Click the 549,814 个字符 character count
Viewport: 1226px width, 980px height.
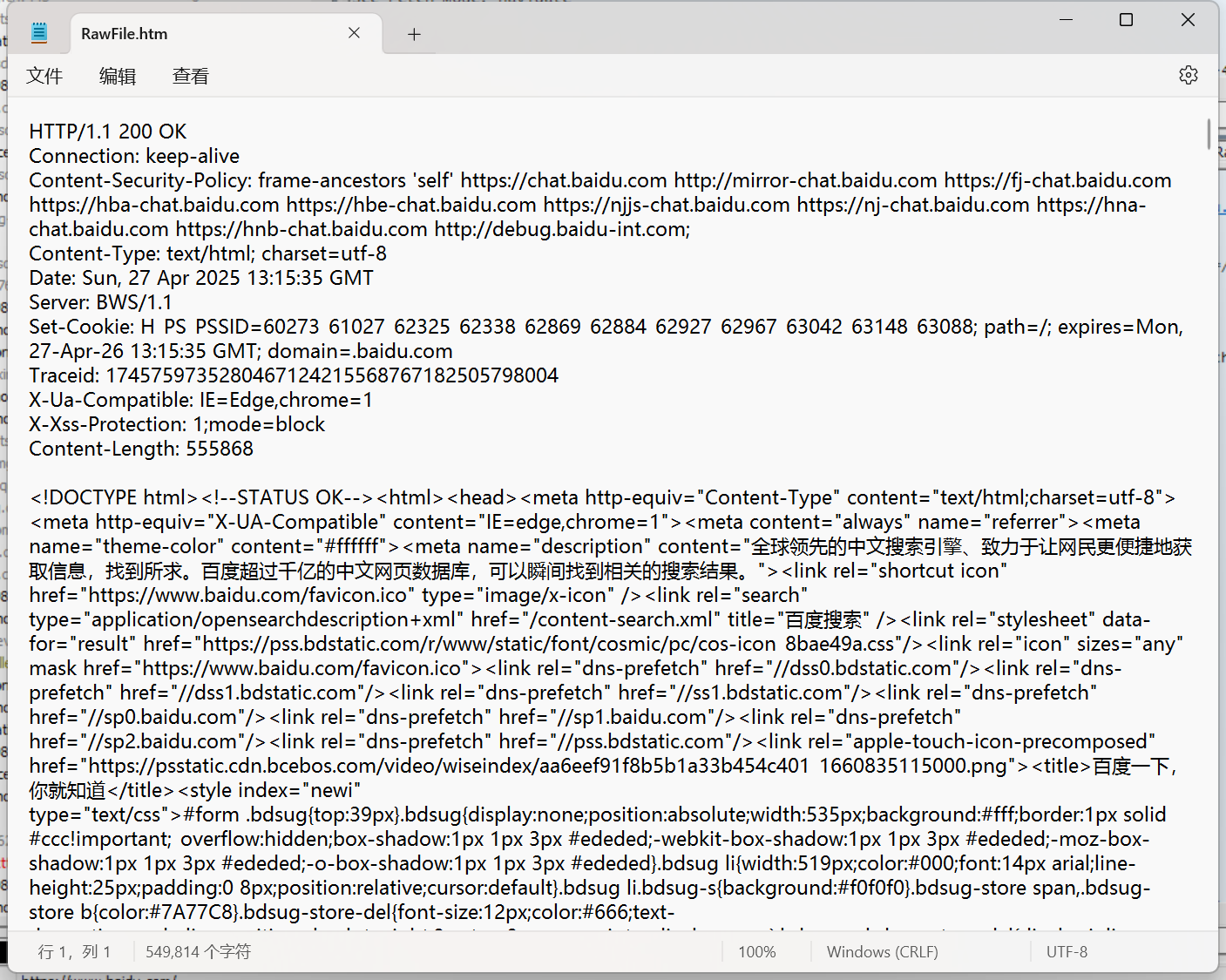click(198, 952)
